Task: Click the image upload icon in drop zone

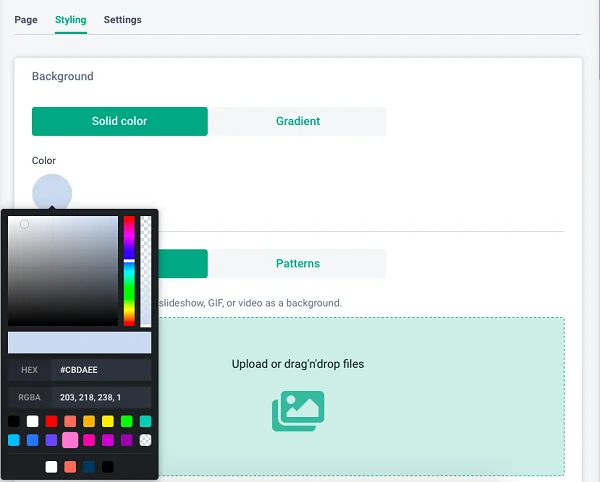Action: point(298,411)
